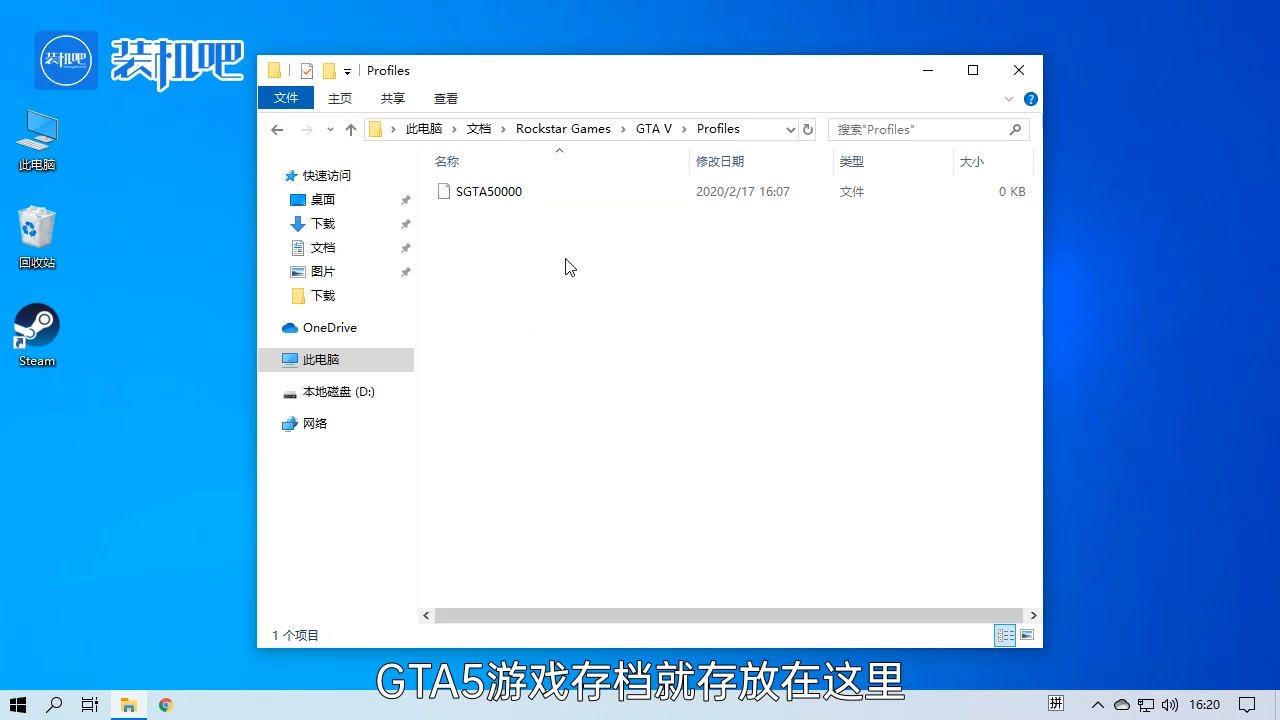Open the 文件 menu

point(286,98)
